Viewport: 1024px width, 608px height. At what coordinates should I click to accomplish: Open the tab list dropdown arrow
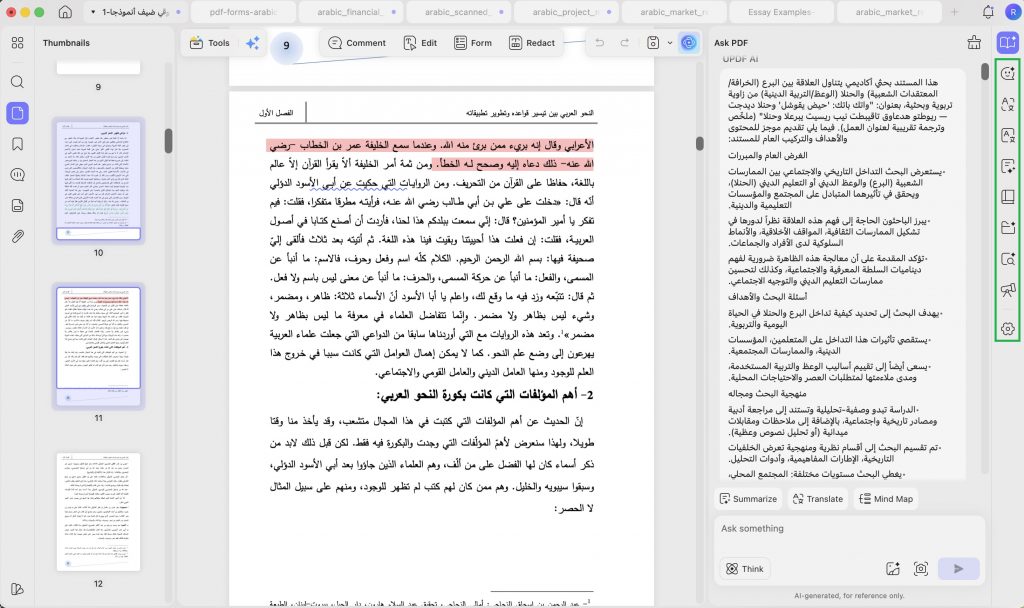(x=93, y=12)
